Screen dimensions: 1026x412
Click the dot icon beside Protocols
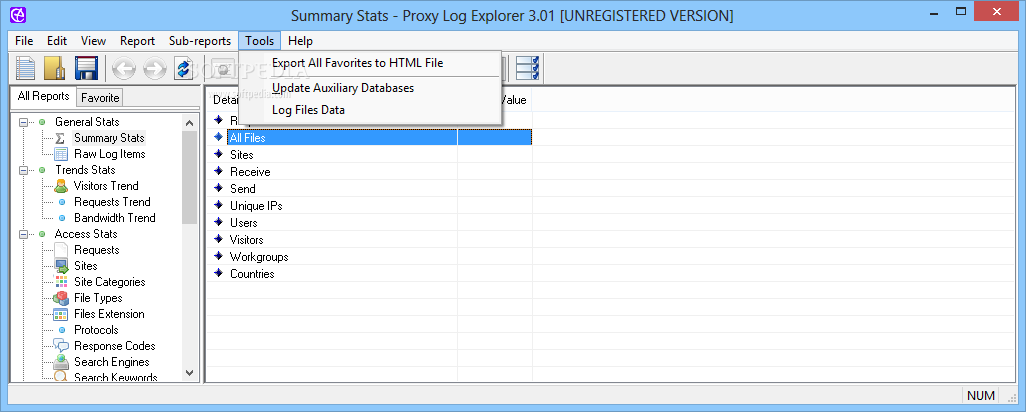[x=62, y=330]
